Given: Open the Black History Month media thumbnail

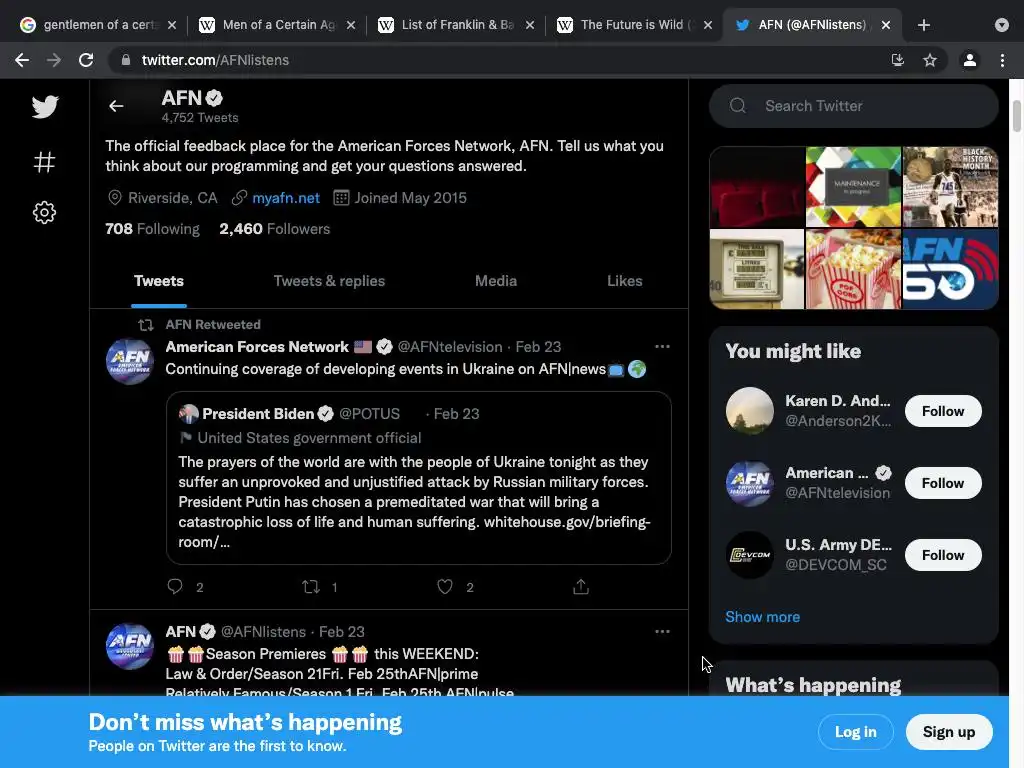Looking at the screenshot, I should (x=950, y=187).
